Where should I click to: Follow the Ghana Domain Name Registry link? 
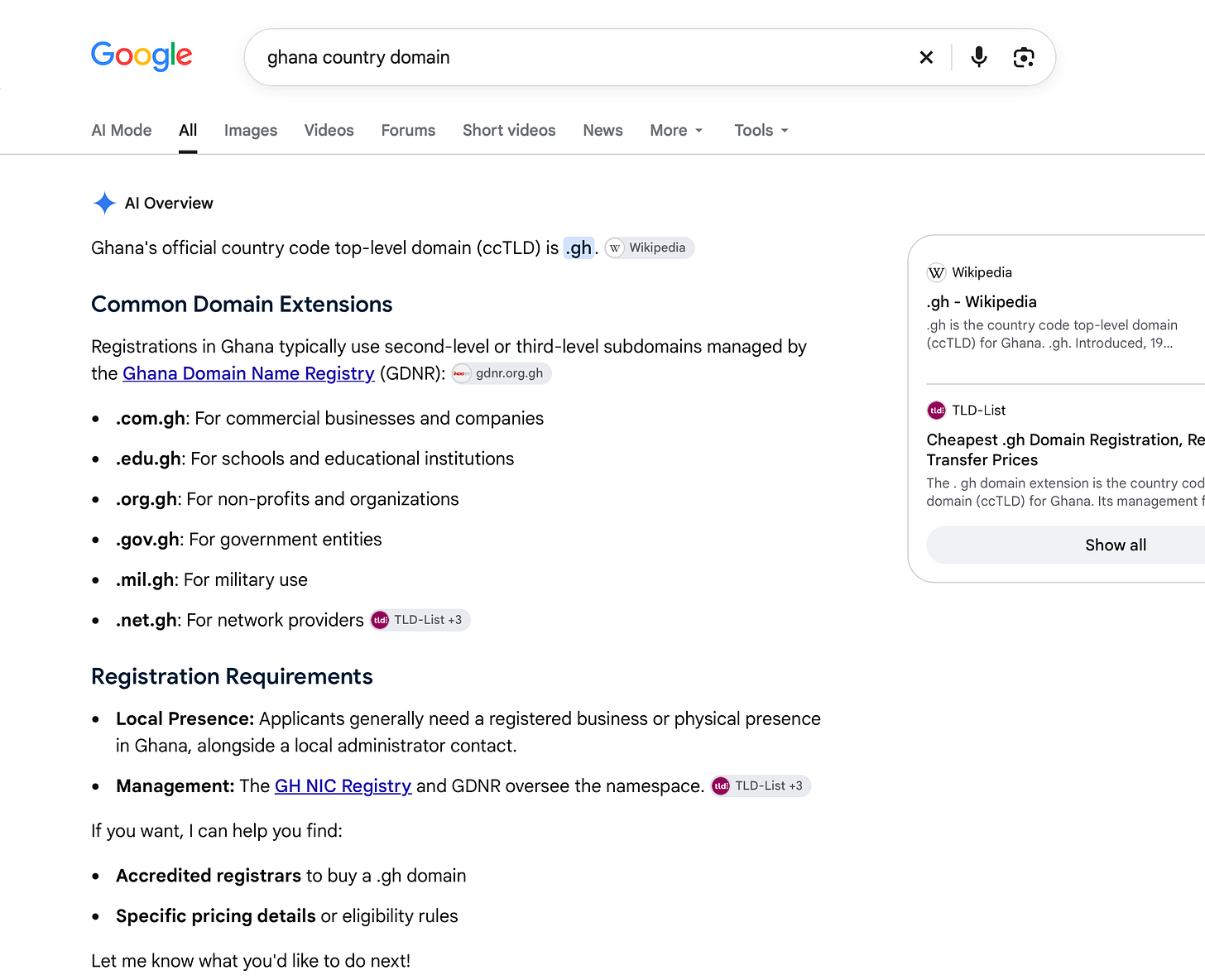(x=248, y=373)
